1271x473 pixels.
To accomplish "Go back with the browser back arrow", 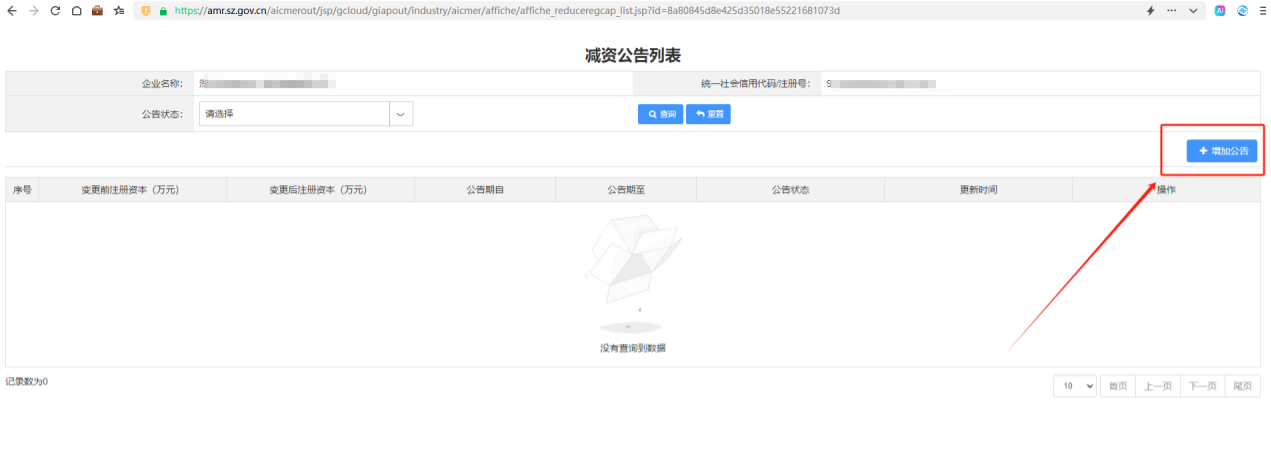I will [x=11, y=10].
